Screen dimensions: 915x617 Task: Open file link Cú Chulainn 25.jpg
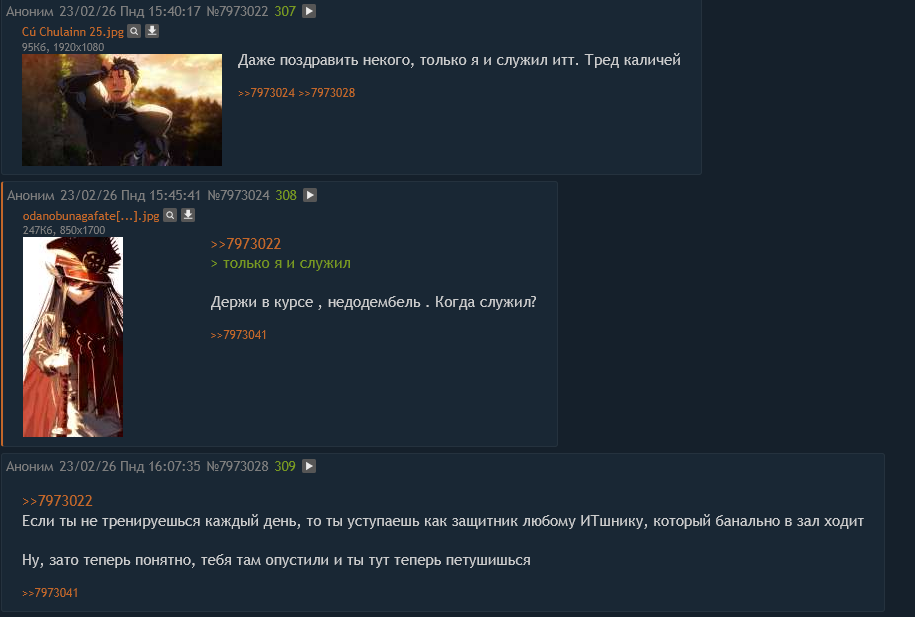(73, 32)
